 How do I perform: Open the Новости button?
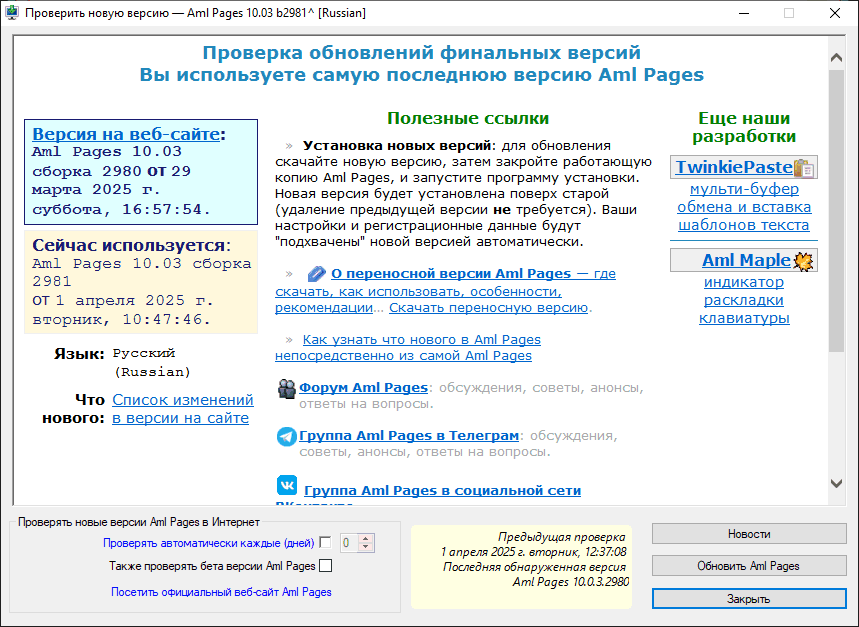(x=749, y=534)
